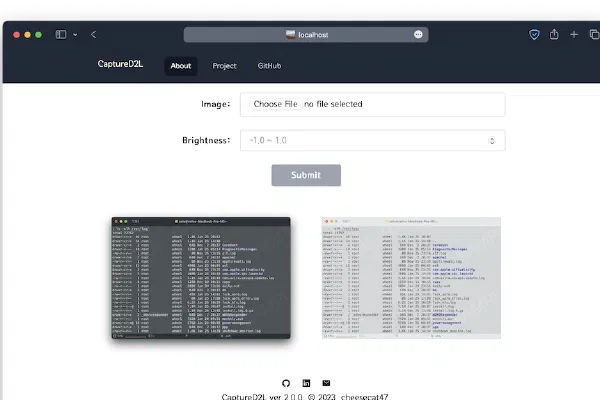Open the privacy shield icon in toolbar
This screenshot has width=600, height=400.
pos(534,34)
